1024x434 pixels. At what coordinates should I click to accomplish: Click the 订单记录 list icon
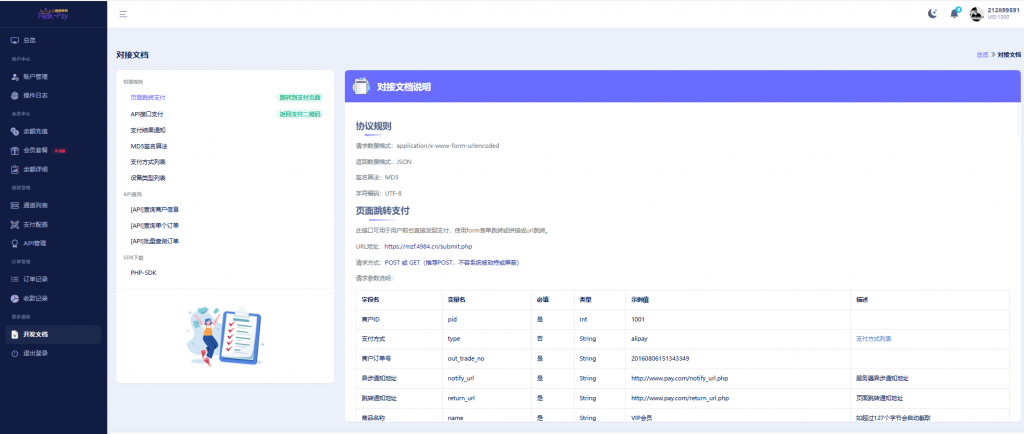15,279
